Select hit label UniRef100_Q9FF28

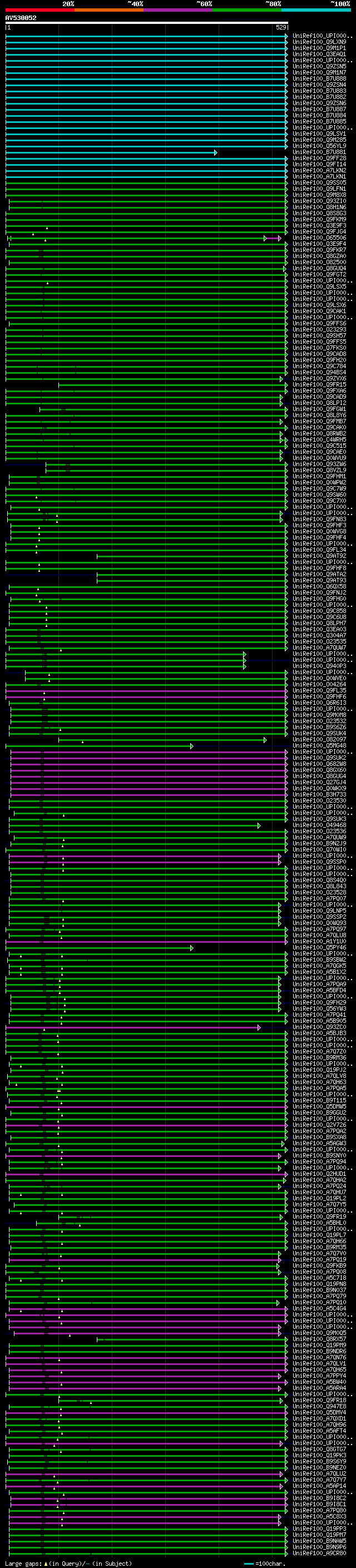pyautogui.click(x=319, y=159)
